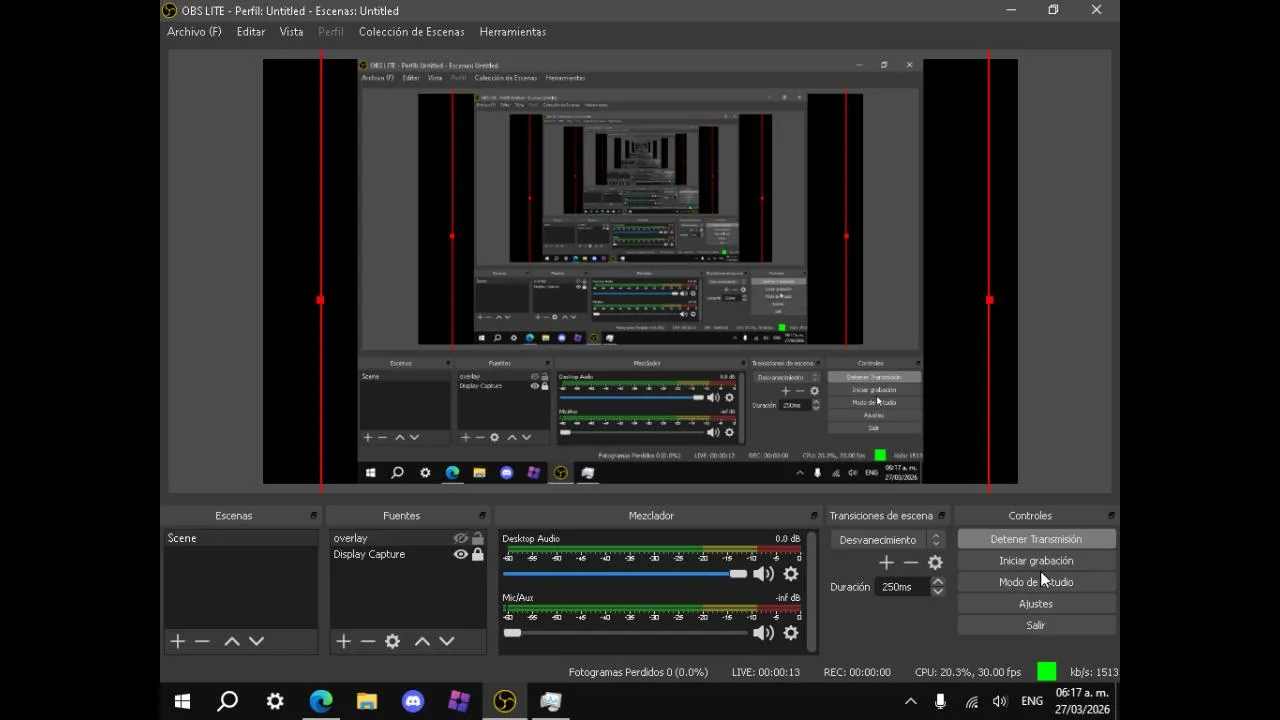Toggle lock on overlay source

point(478,538)
